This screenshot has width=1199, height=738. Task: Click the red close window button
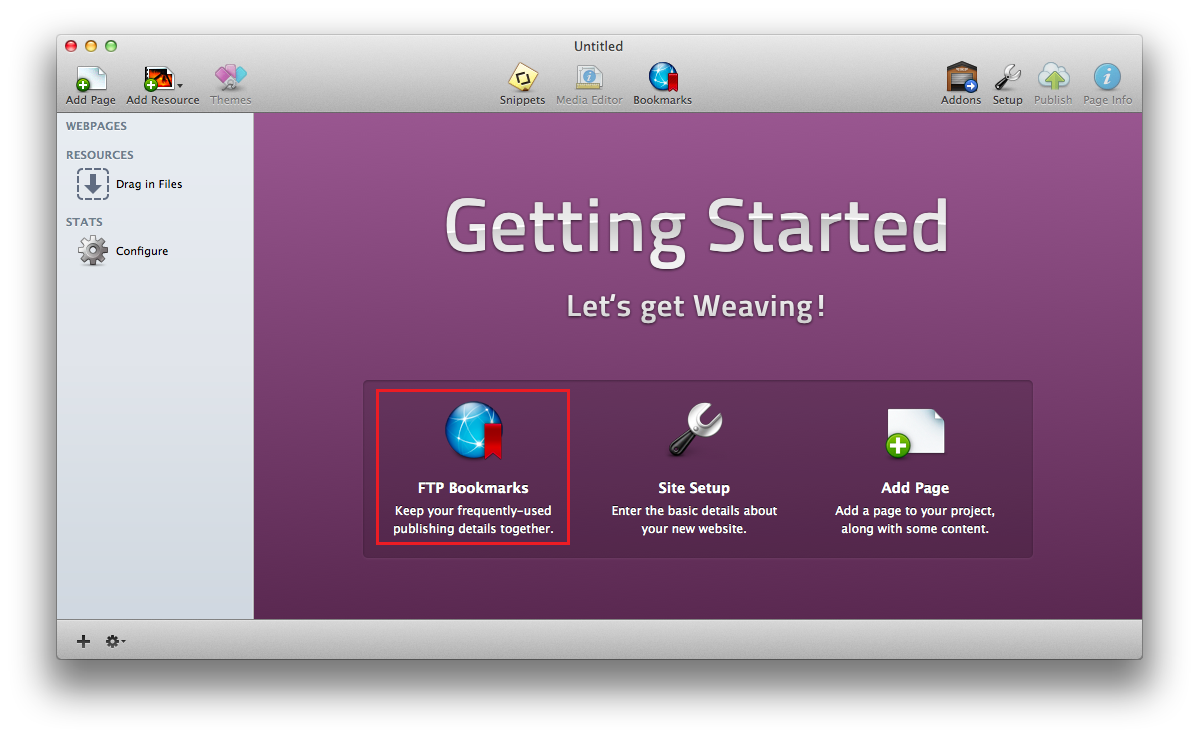point(71,46)
